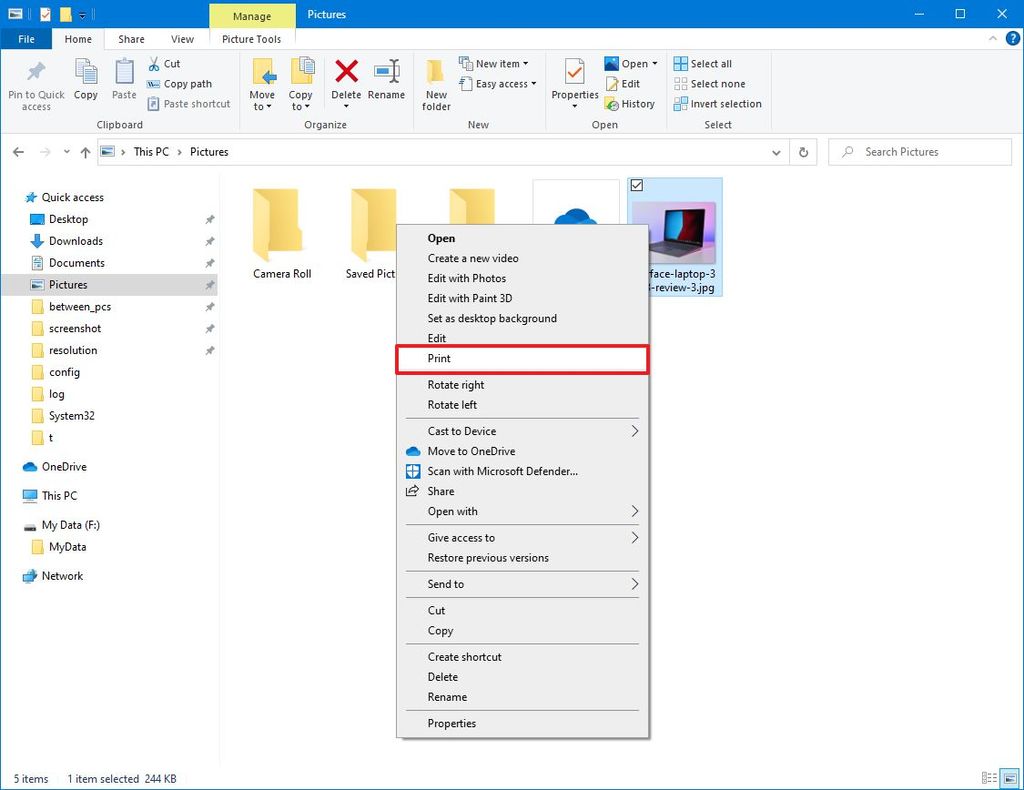Switch to details view in the status bar

pos(990,778)
